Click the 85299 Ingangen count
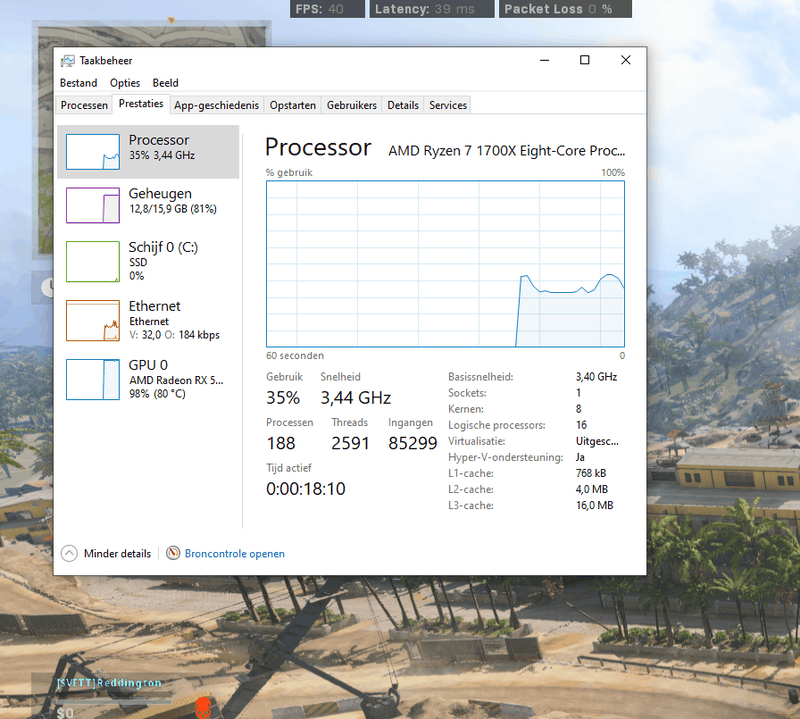Image resolution: width=800 pixels, height=719 pixels. pos(413,443)
